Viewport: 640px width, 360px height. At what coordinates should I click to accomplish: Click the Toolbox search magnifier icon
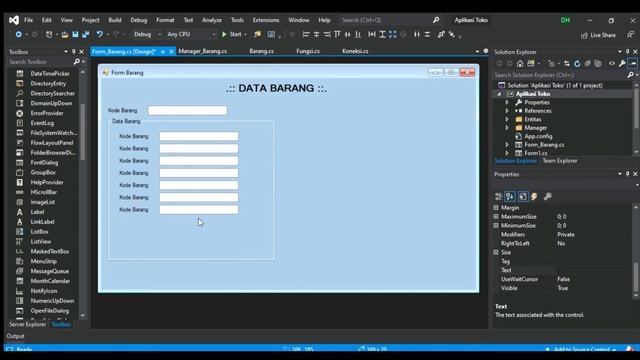click(76, 62)
